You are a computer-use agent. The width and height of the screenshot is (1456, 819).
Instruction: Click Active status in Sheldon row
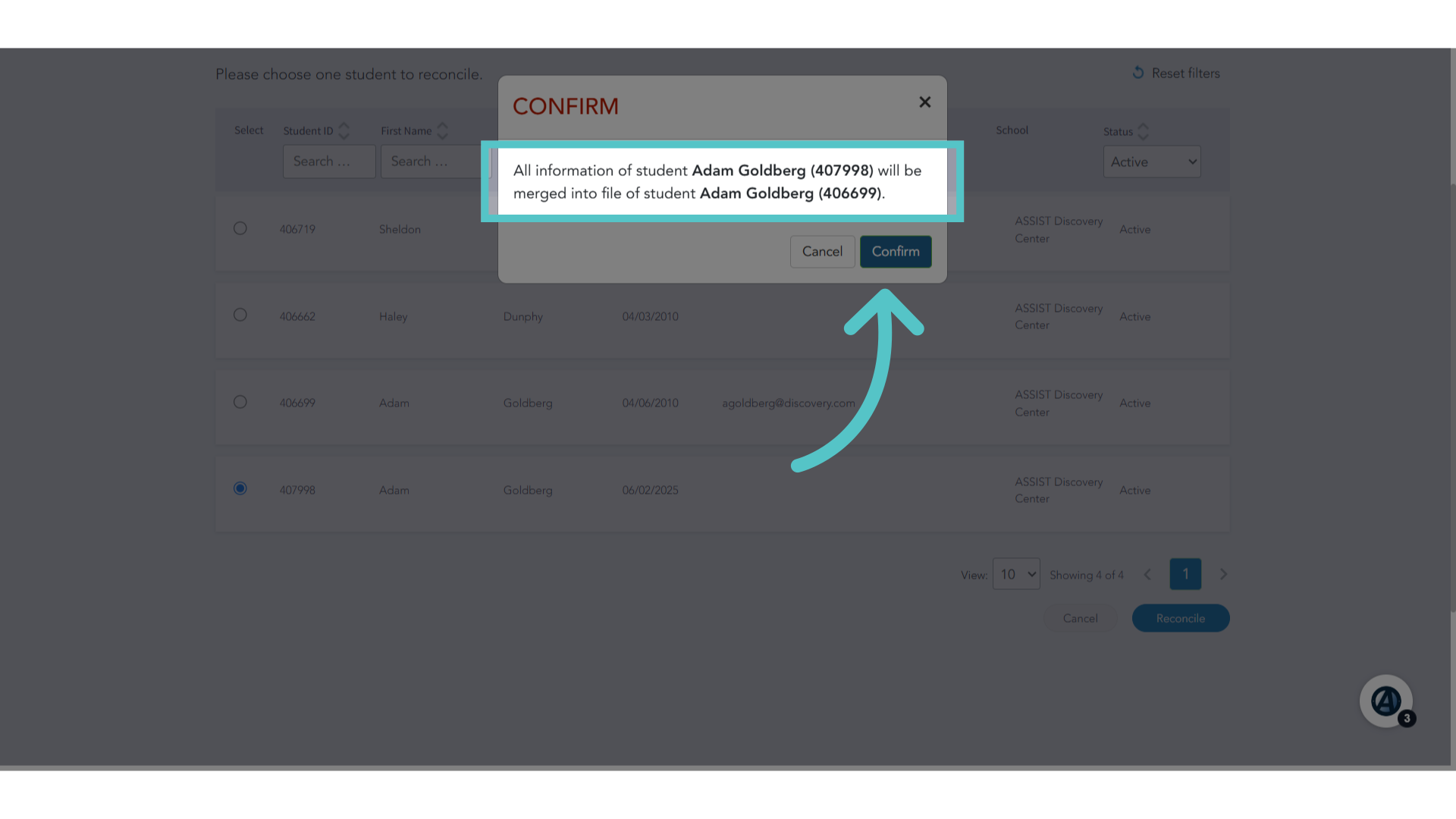[x=1134, y=230]
